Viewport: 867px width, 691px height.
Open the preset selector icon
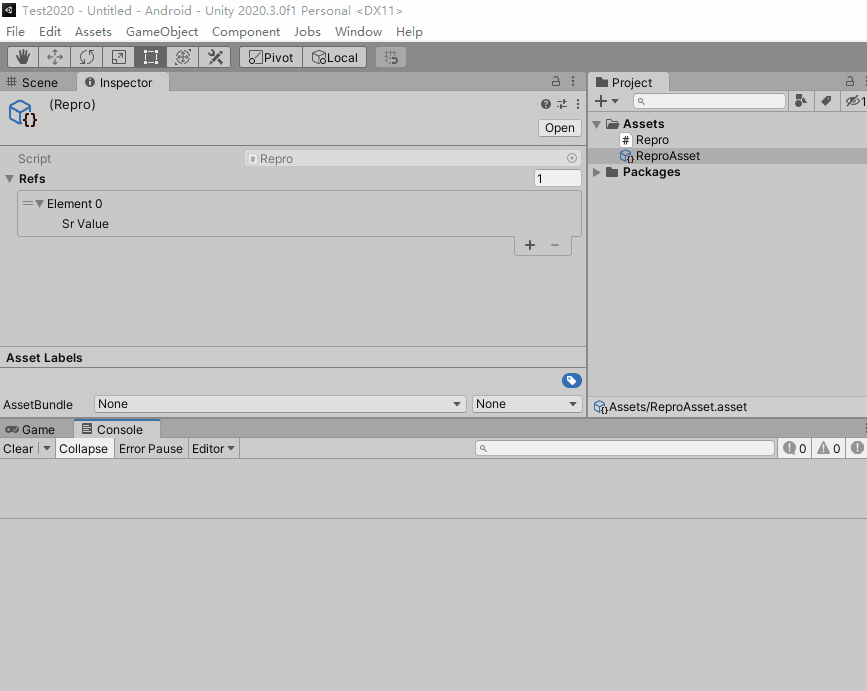(562, 104)
